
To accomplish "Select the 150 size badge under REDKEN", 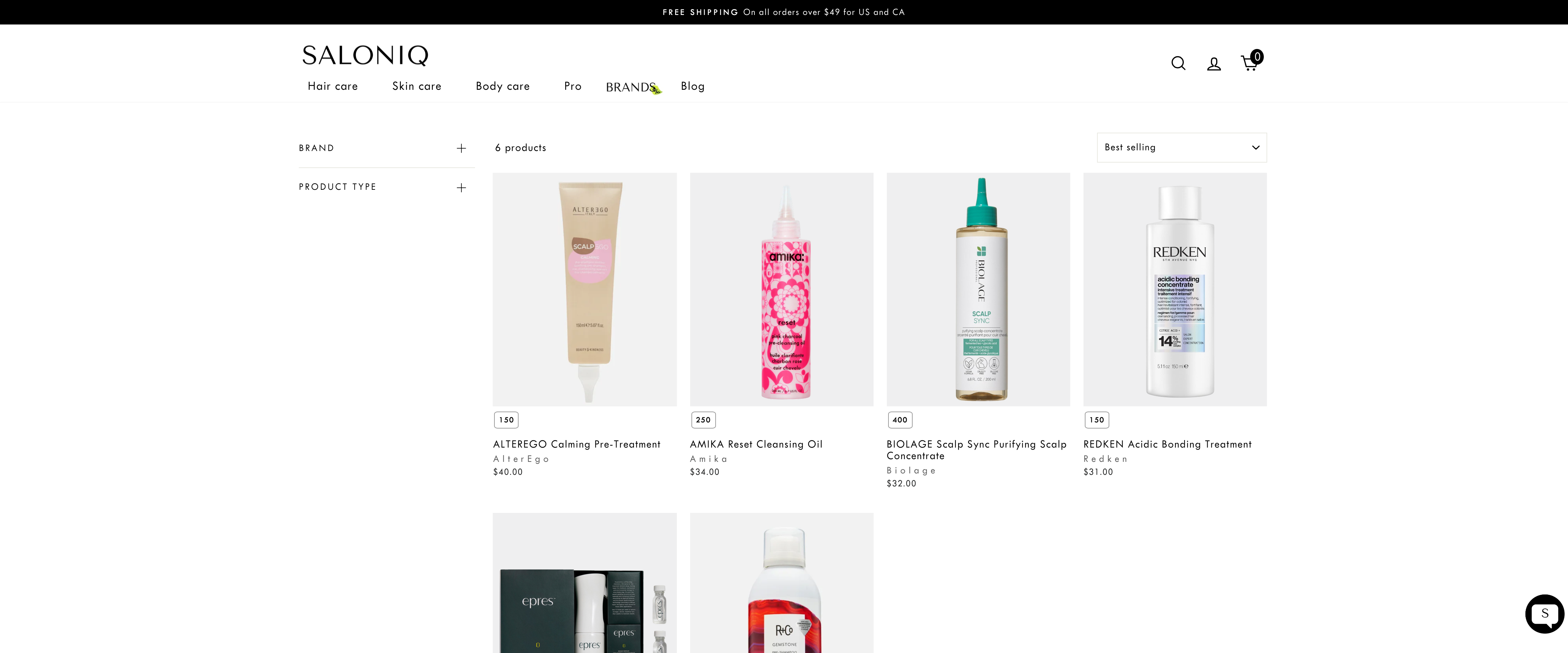I will tap(1097, 420).
